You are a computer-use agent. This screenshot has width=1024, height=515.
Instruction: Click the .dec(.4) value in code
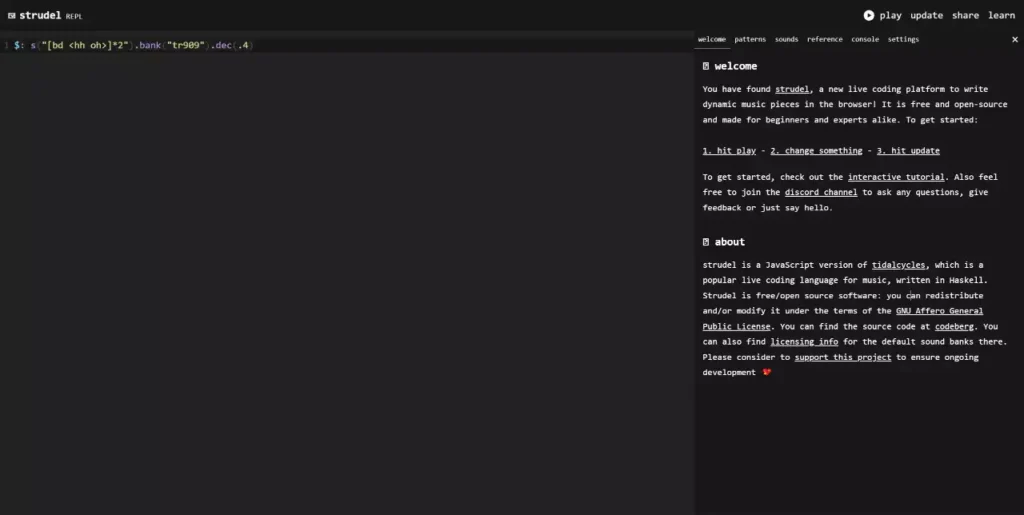coord(232,45)
